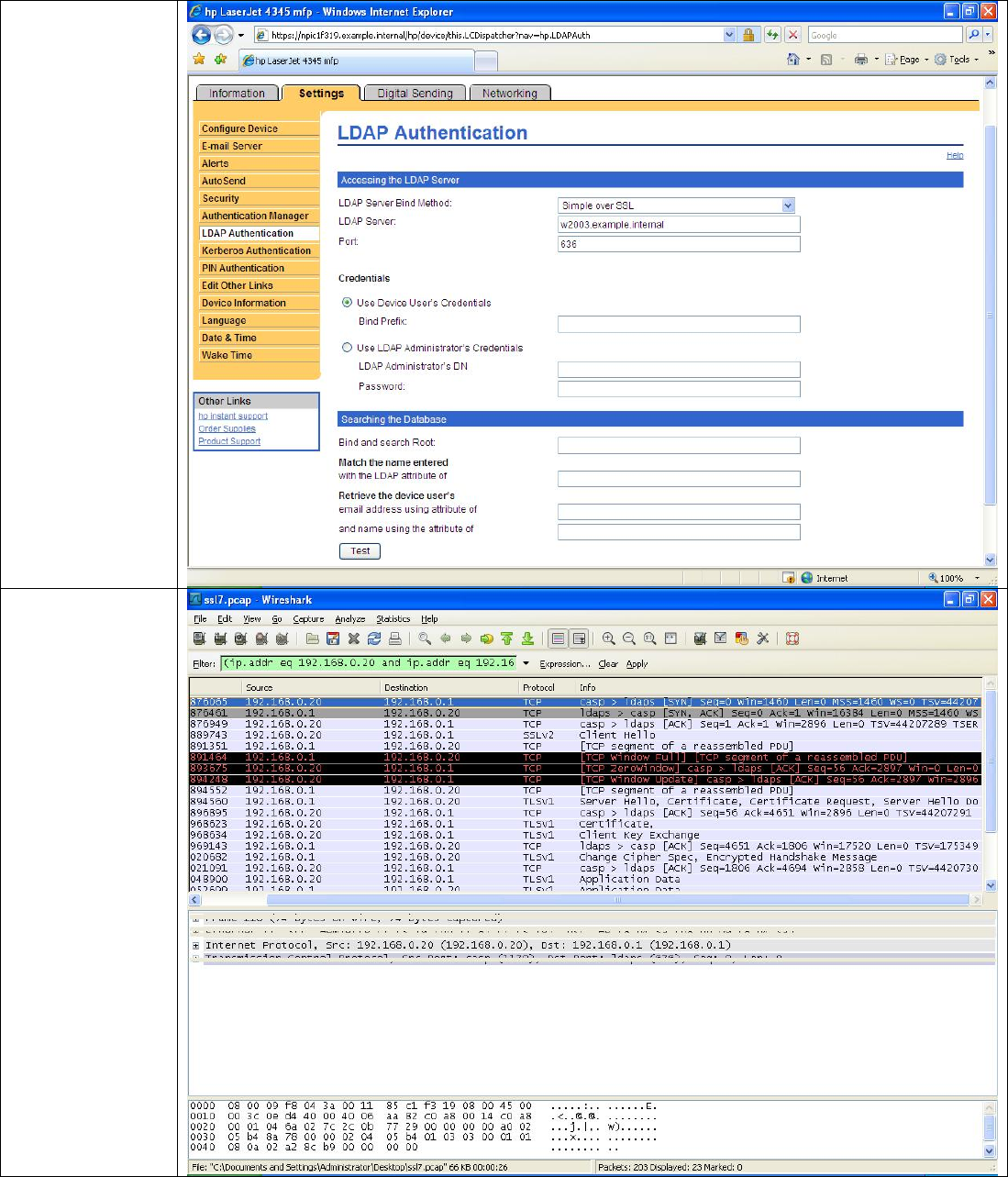Open Wireshark preferences wrench icon
The height and width of the screenshot is (1177, 1008).
point(762,638)
